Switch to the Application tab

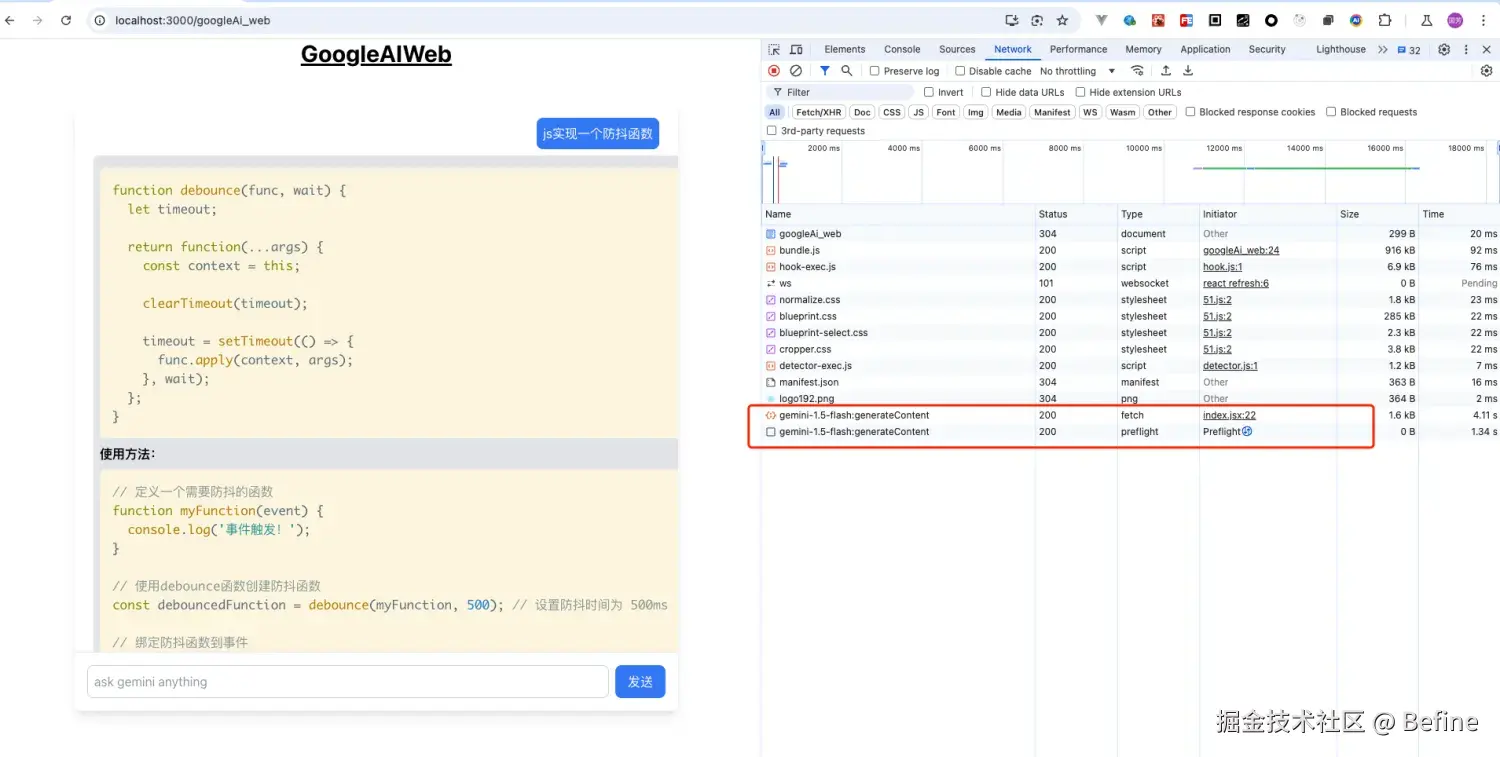(x=1205, y=50)
